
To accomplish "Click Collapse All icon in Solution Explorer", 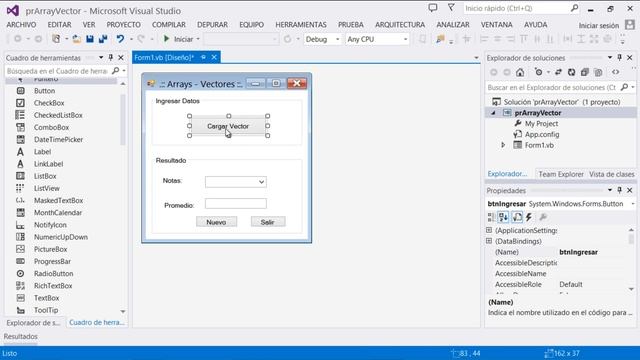I will [x=584, y=72].
